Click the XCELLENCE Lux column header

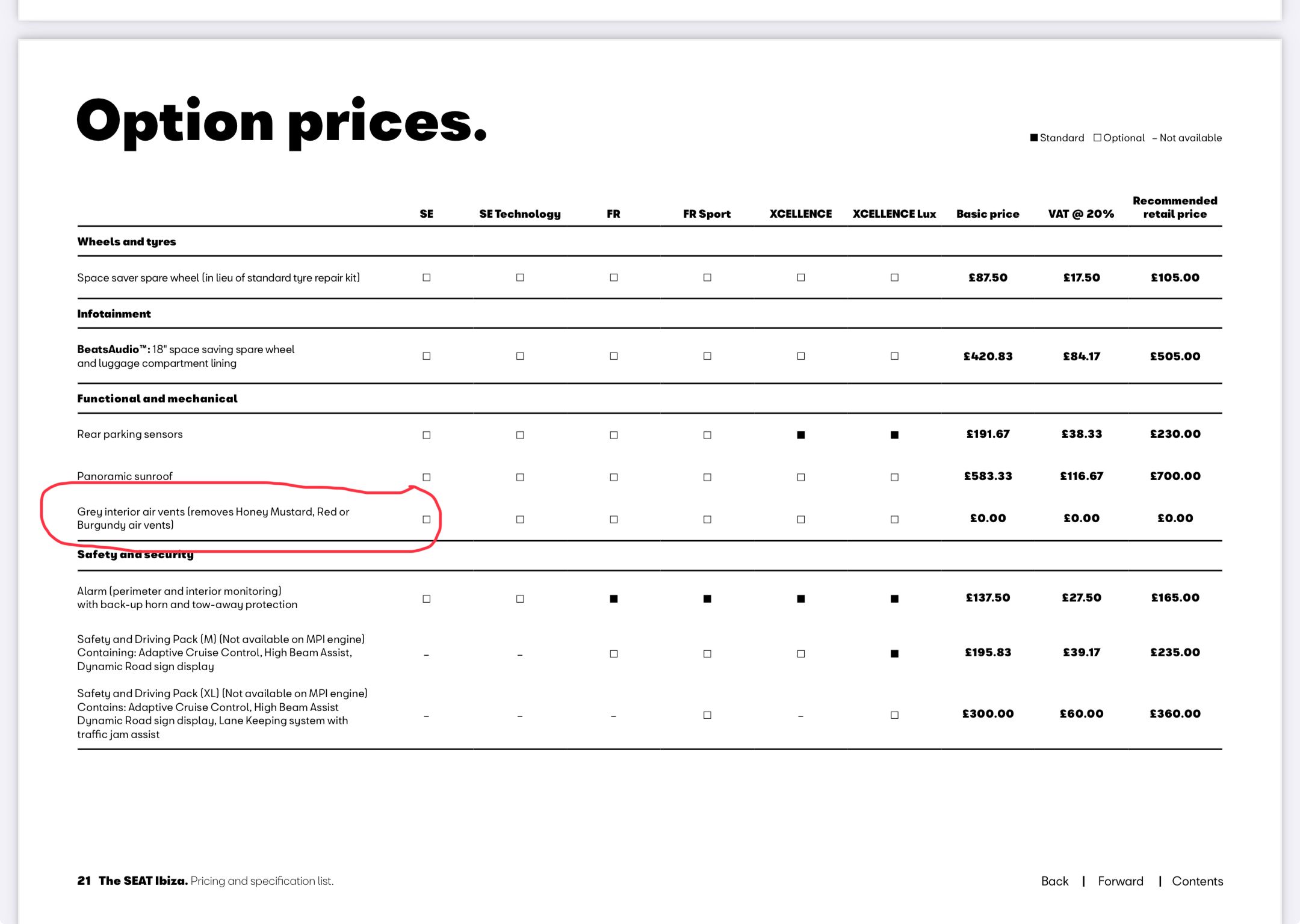[x=894, y=214]
